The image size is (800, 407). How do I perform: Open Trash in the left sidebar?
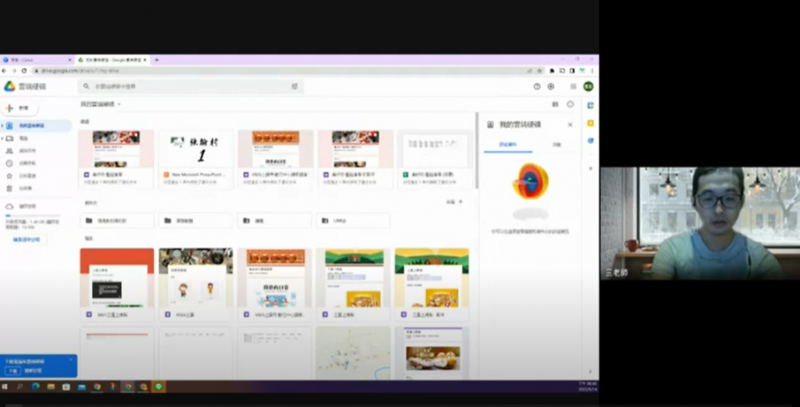[x=26, y=187]
